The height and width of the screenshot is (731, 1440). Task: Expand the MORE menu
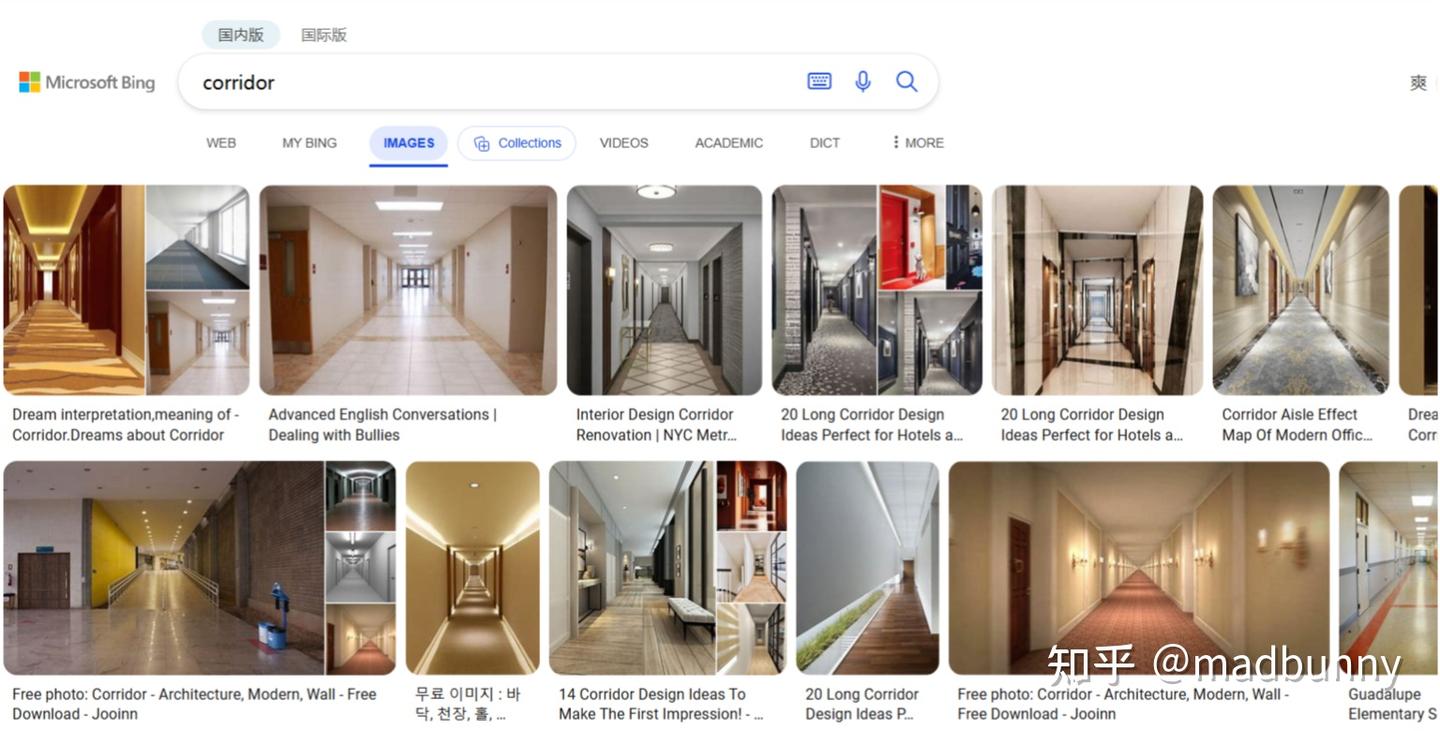(918, 143)
